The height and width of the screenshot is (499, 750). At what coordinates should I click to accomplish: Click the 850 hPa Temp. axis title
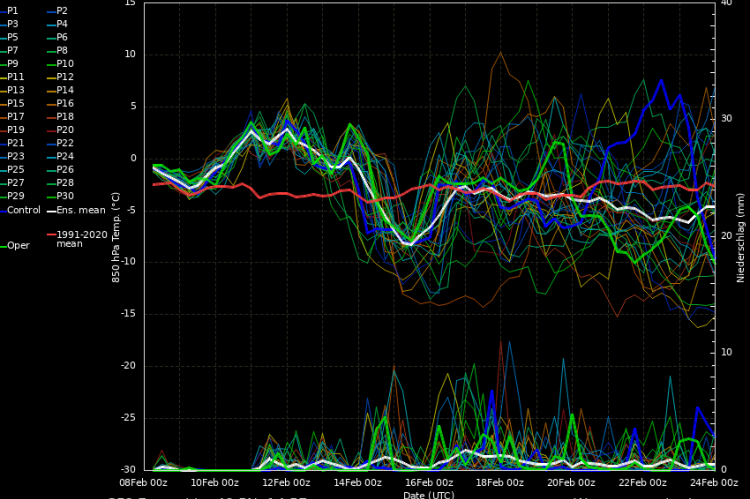117,235
